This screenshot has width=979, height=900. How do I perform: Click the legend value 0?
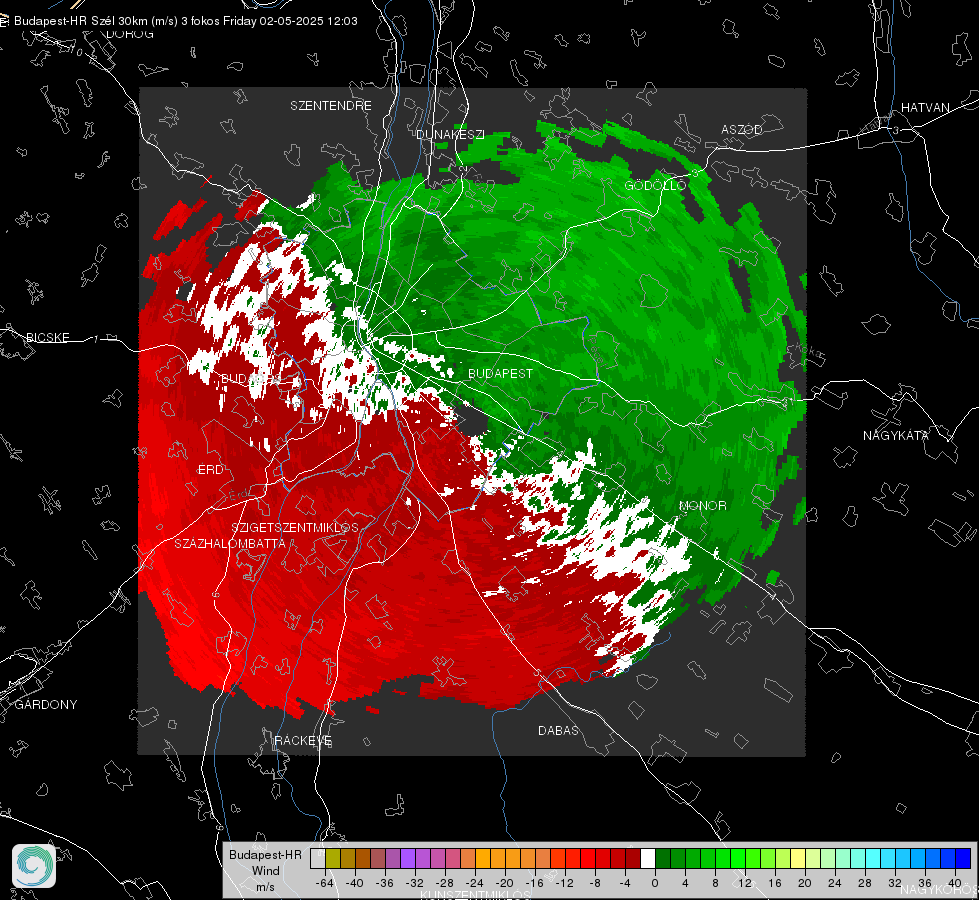[654, 883]
